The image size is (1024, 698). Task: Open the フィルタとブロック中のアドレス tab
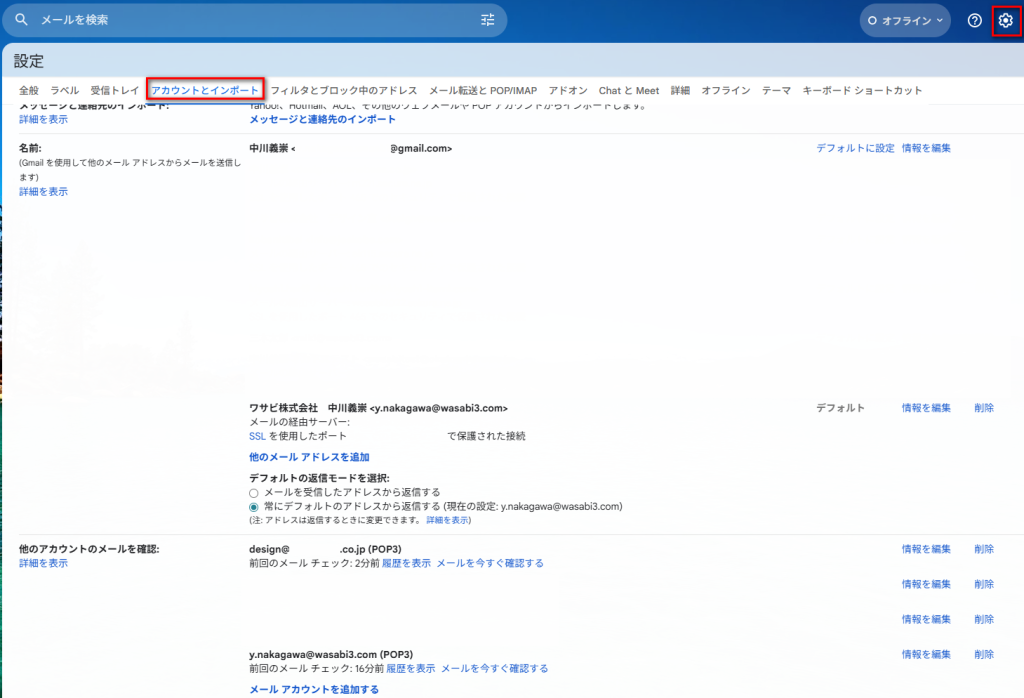point(344,90)
